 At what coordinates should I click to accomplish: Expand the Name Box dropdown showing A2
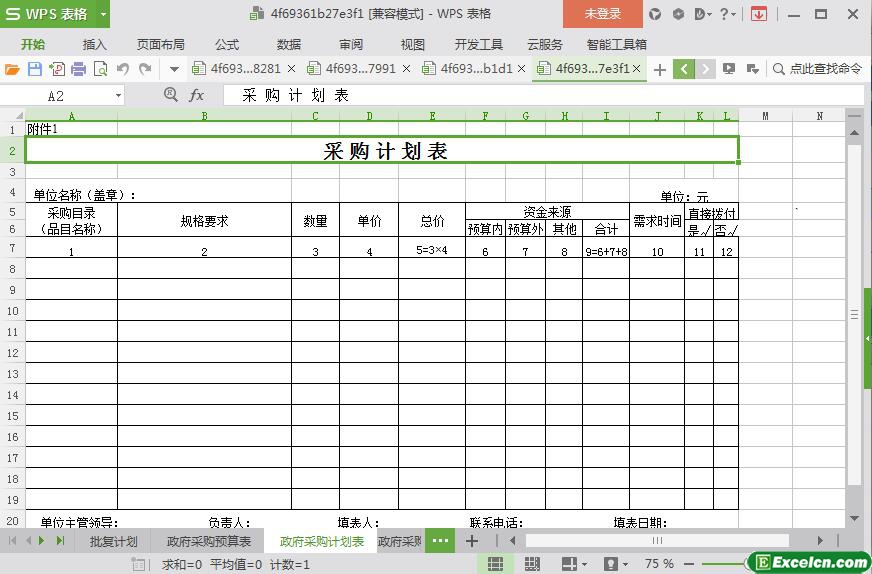pos(118,96)
